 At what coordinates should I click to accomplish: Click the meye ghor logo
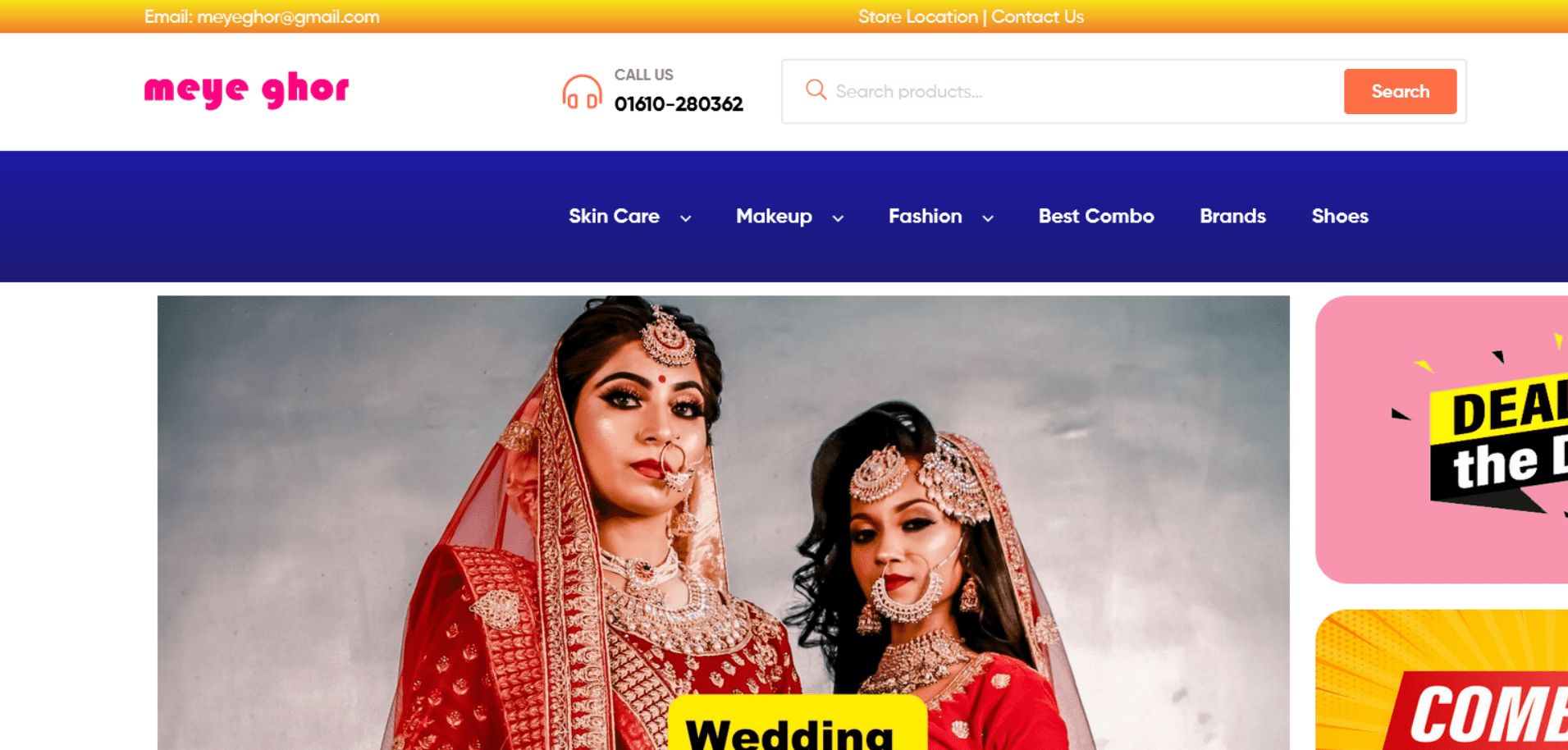click(x=246, y=89)
